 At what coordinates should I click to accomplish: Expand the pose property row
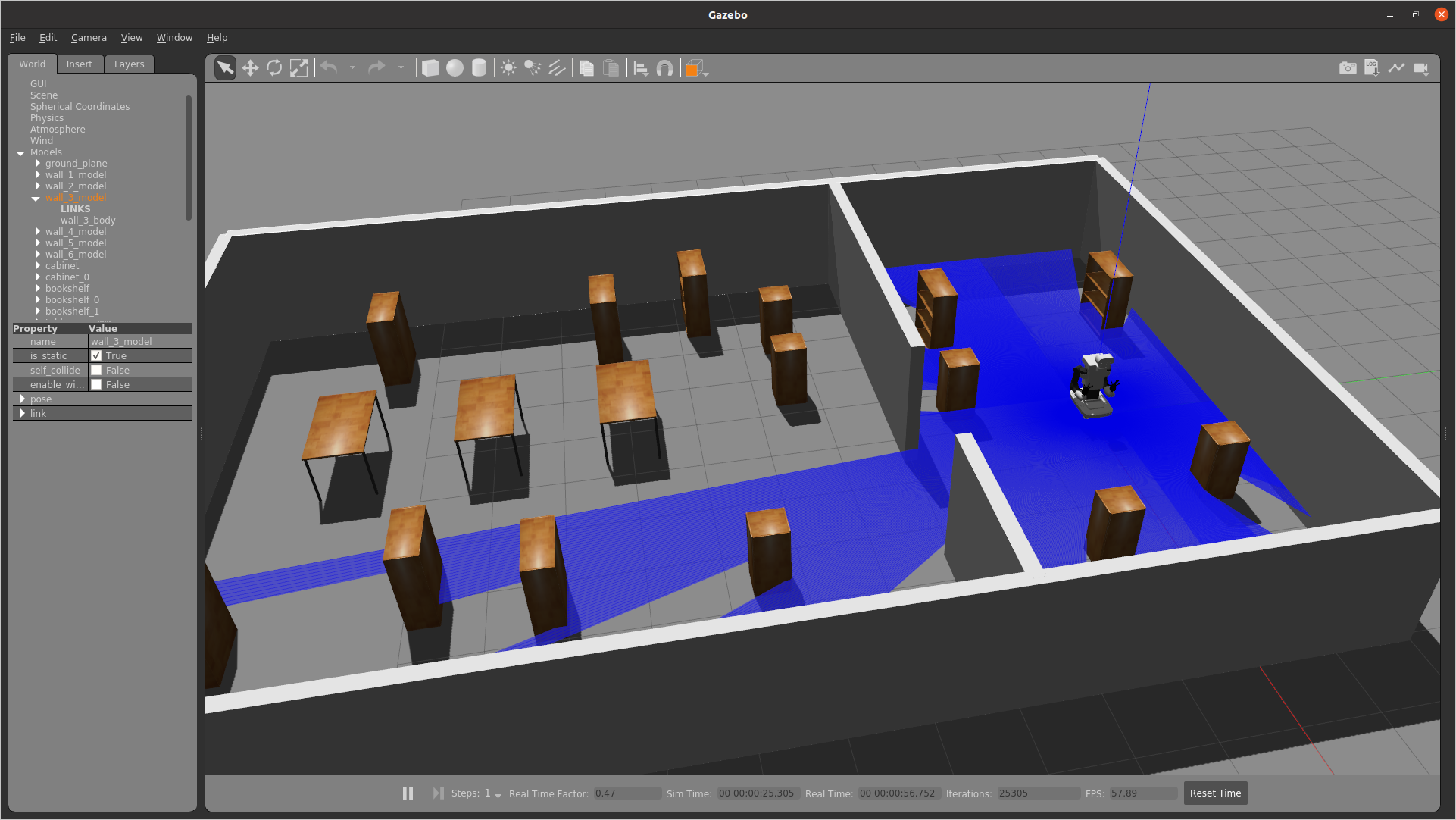coord(21,399)
